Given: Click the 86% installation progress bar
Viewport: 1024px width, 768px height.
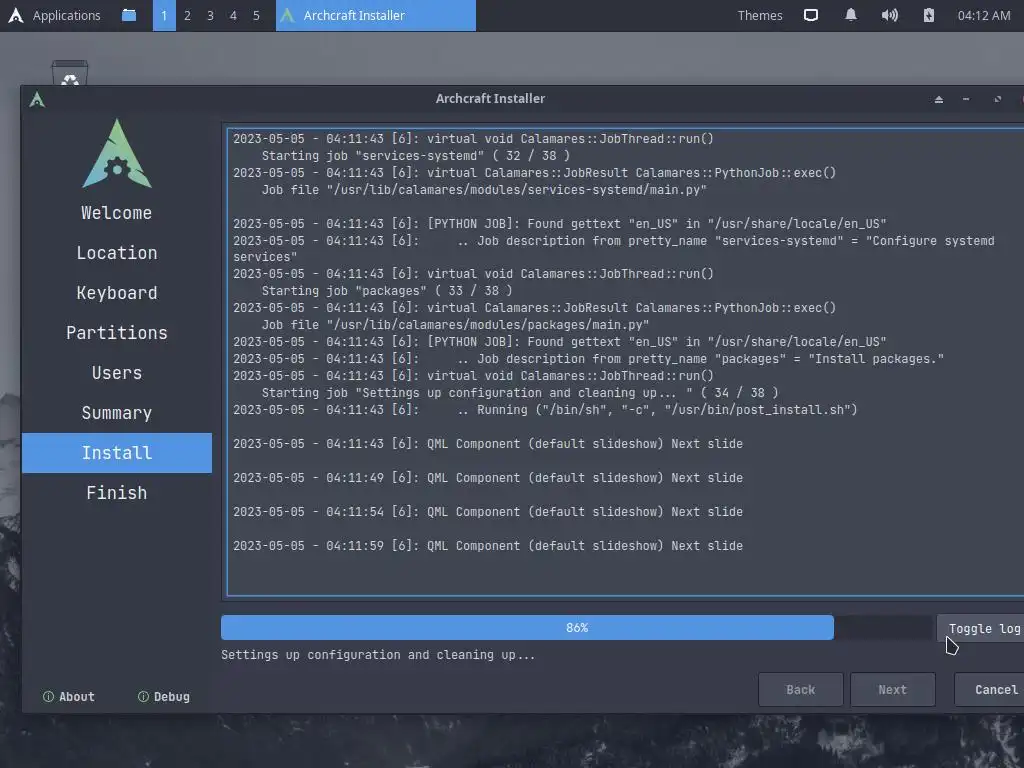Looking at the screenshot, I should pos(576,628).
